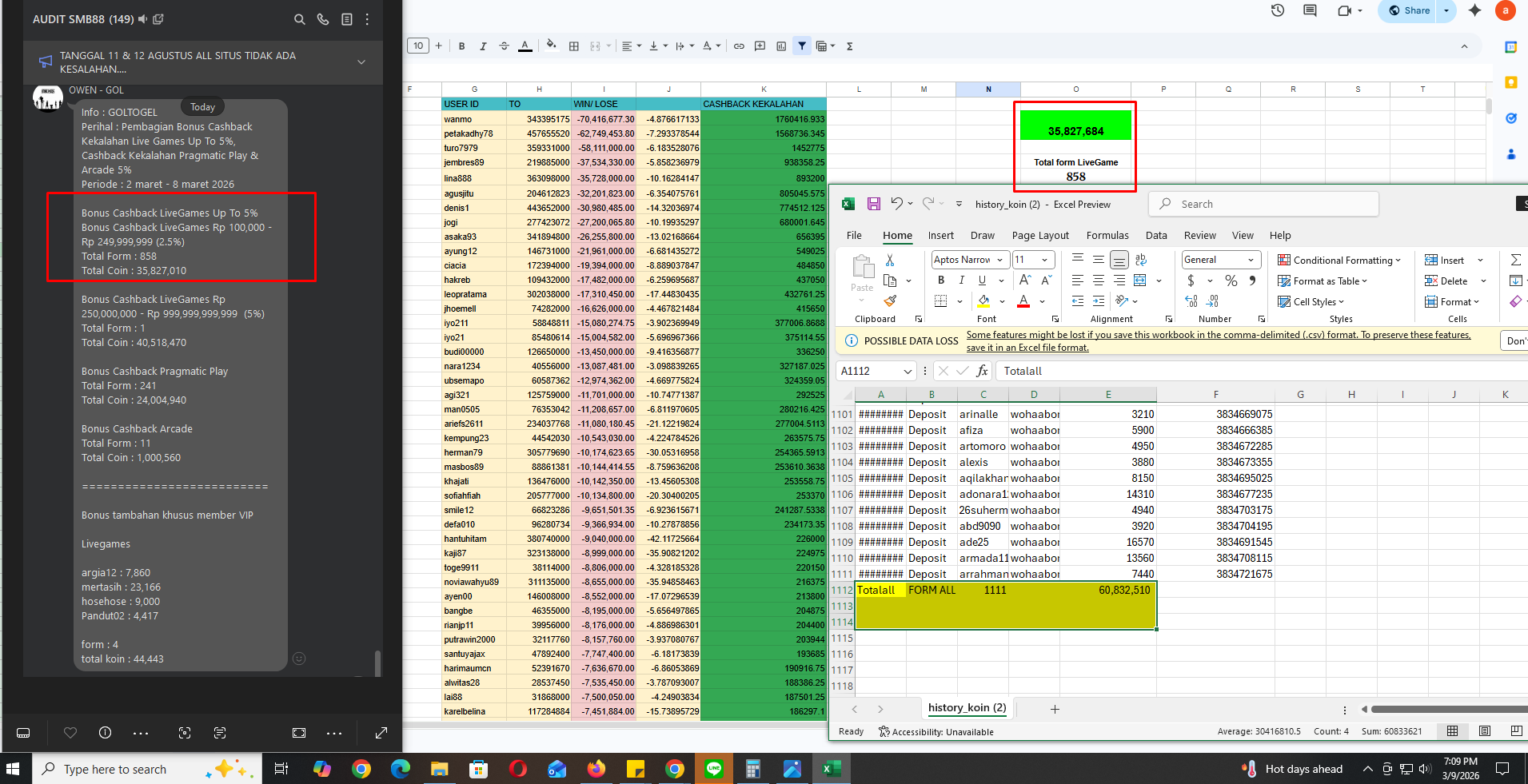1528x784 pixels.
Task: Click the Sheets Functions sigma icon
Action: click(849, 46)
